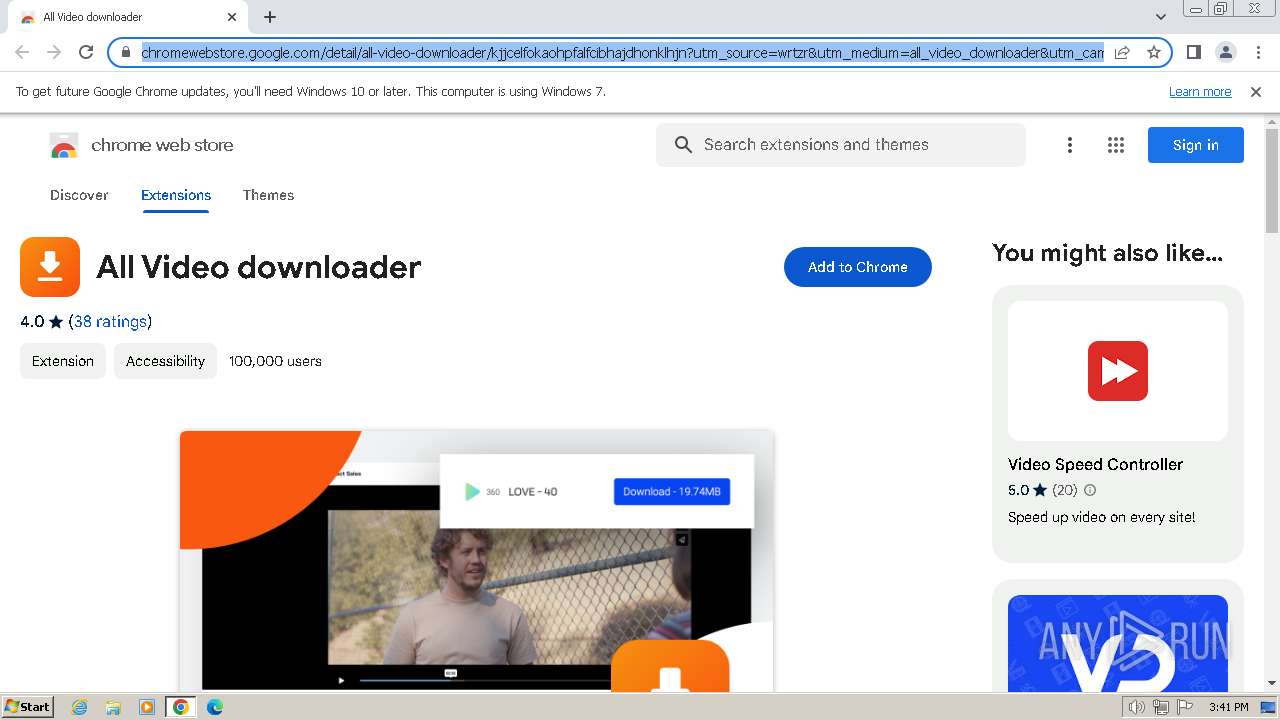Open Action Center flag icon

coord(1186,707)
